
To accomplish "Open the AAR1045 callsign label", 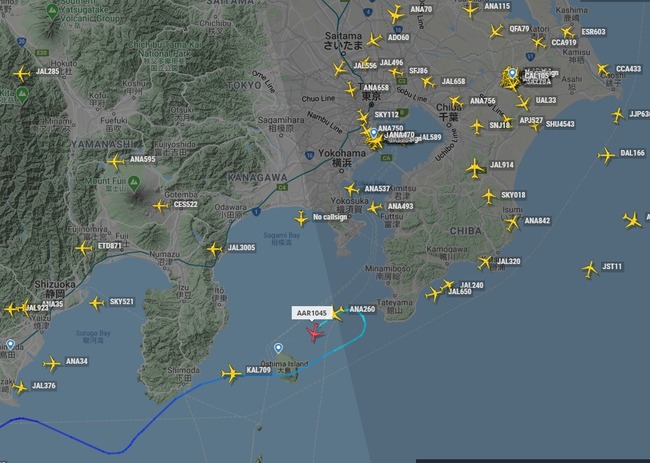I will (312, 313).
